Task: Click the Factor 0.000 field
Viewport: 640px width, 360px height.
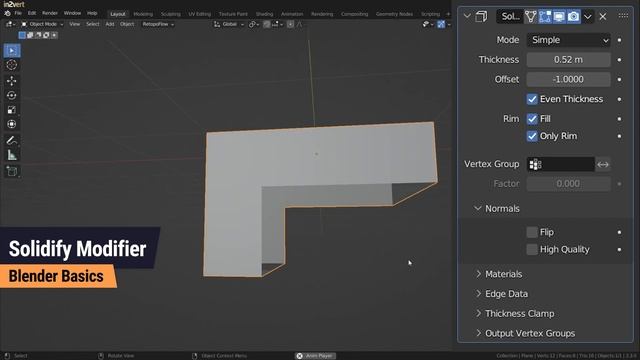Action: pos(569,184)
